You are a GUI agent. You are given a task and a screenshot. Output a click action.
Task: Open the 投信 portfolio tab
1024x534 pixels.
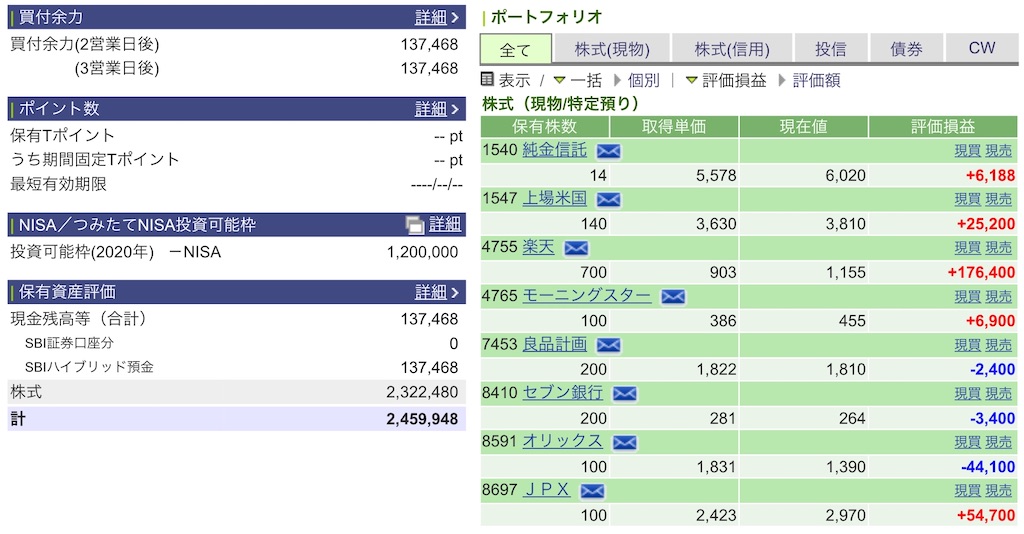click(831, 49)
